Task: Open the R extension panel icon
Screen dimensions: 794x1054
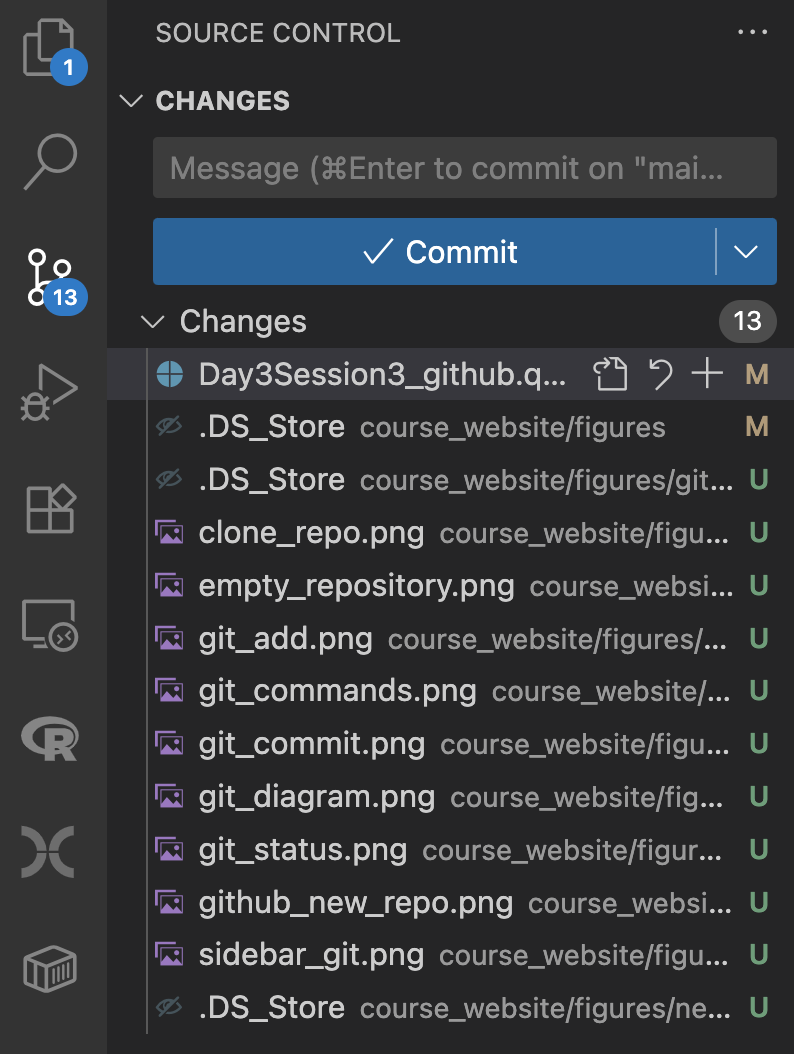Action: pos(50,738)
